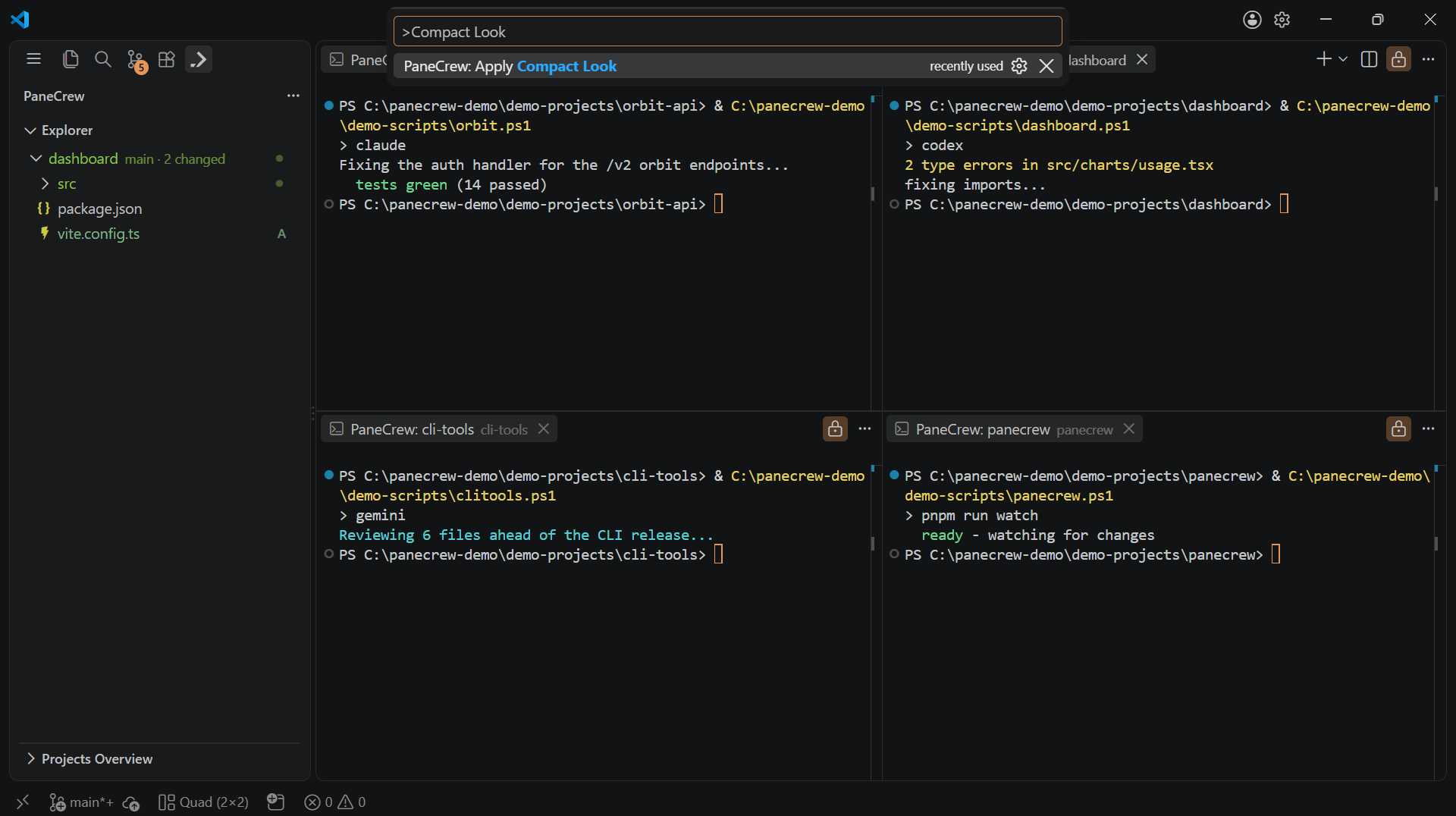Open Source Control with 5 changes badge

coord(136,61)
